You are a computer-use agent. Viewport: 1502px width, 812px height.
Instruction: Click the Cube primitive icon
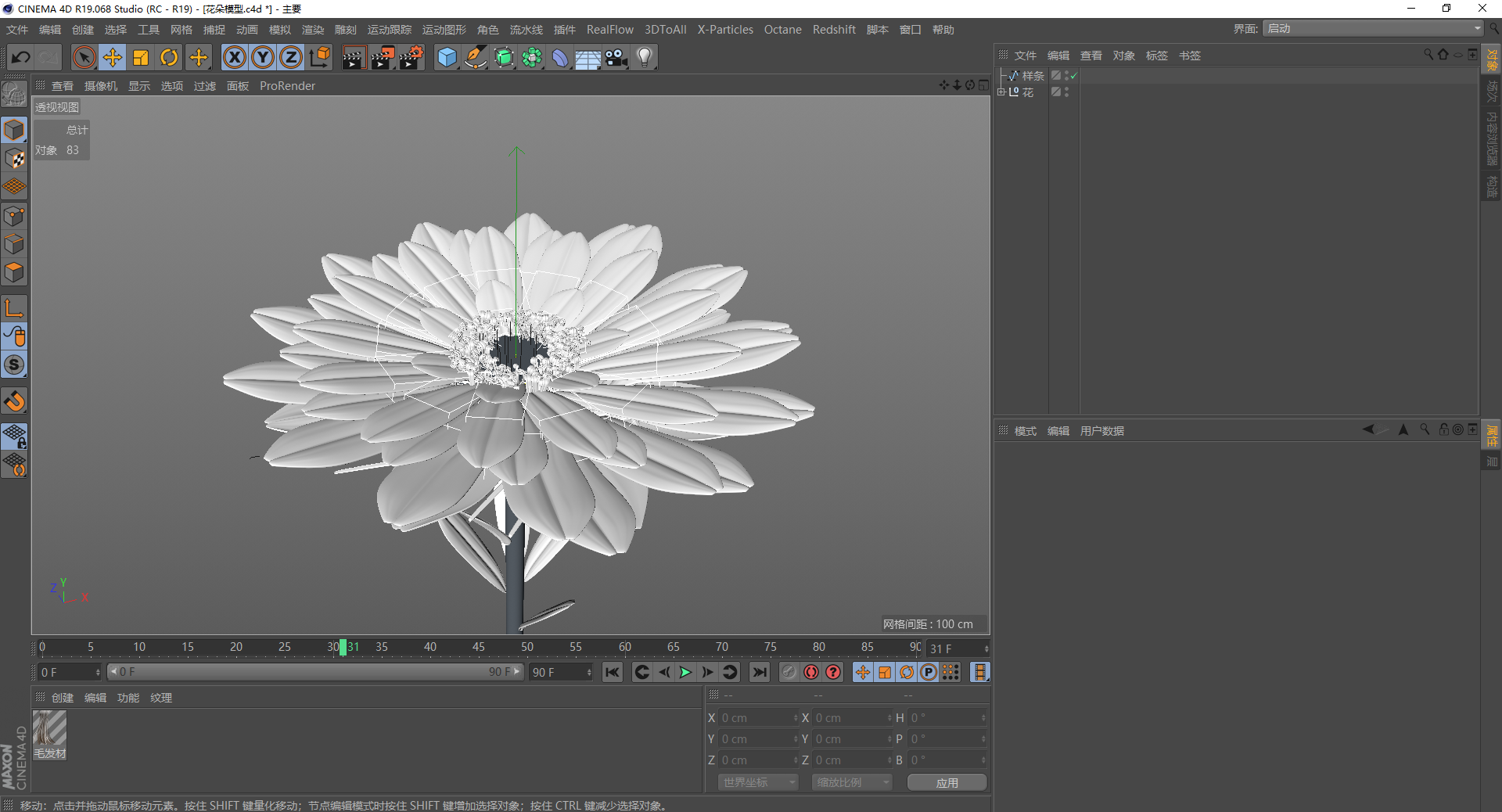coord(447,57)
